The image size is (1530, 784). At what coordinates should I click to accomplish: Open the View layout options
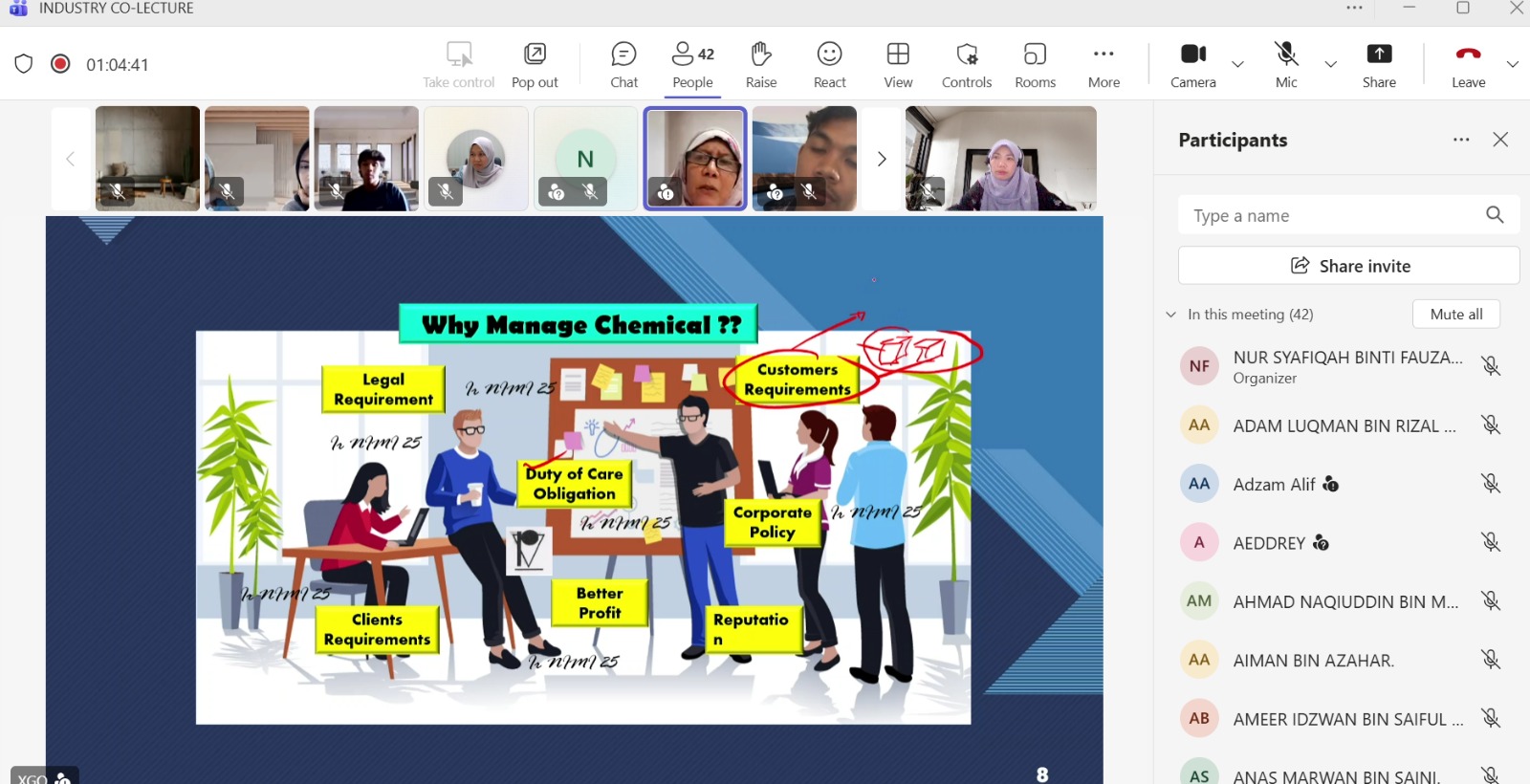(x=898, y=64)
